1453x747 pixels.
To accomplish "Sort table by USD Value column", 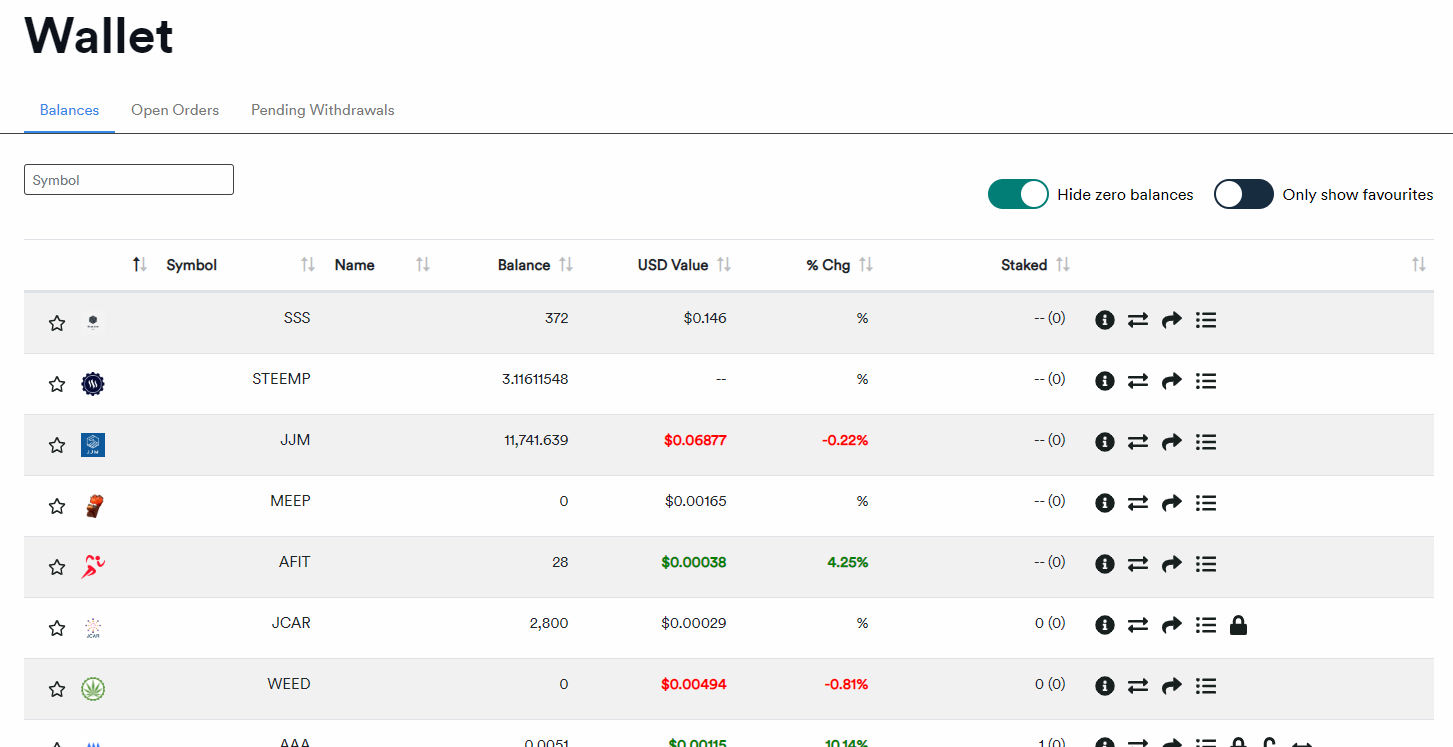I will 673,265.
